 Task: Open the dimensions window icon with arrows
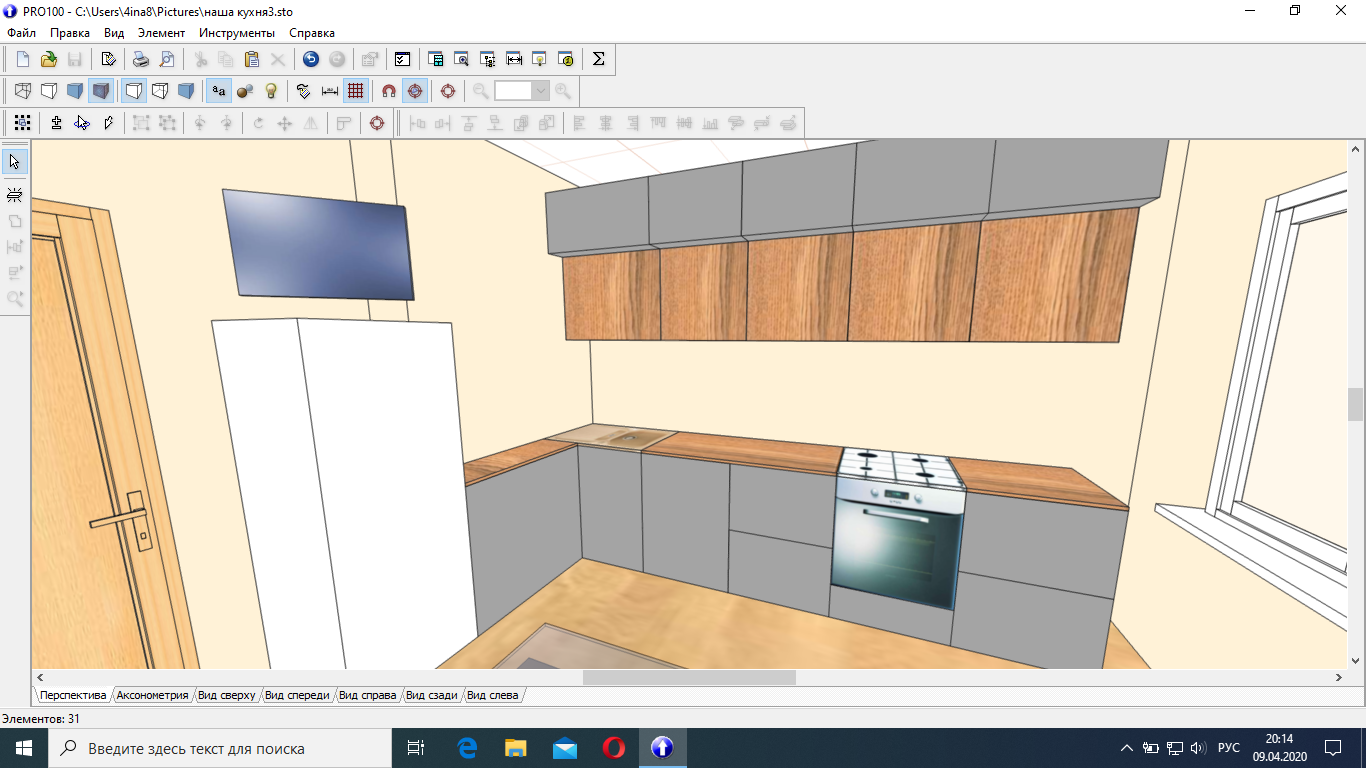pyautogui.click(x=514, y=59)
